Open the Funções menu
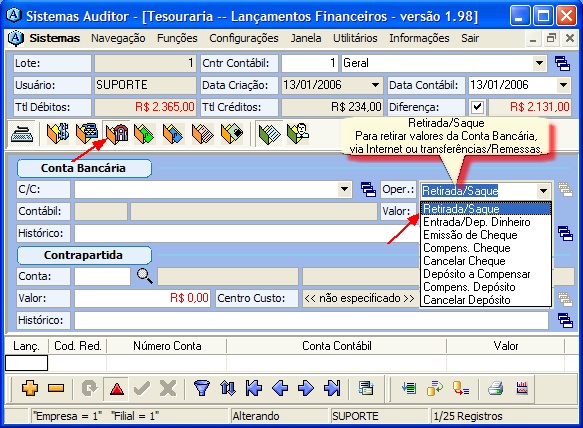The height and width of the screenshot is (428, 583). pyautogui.click(x=177, y=38)
